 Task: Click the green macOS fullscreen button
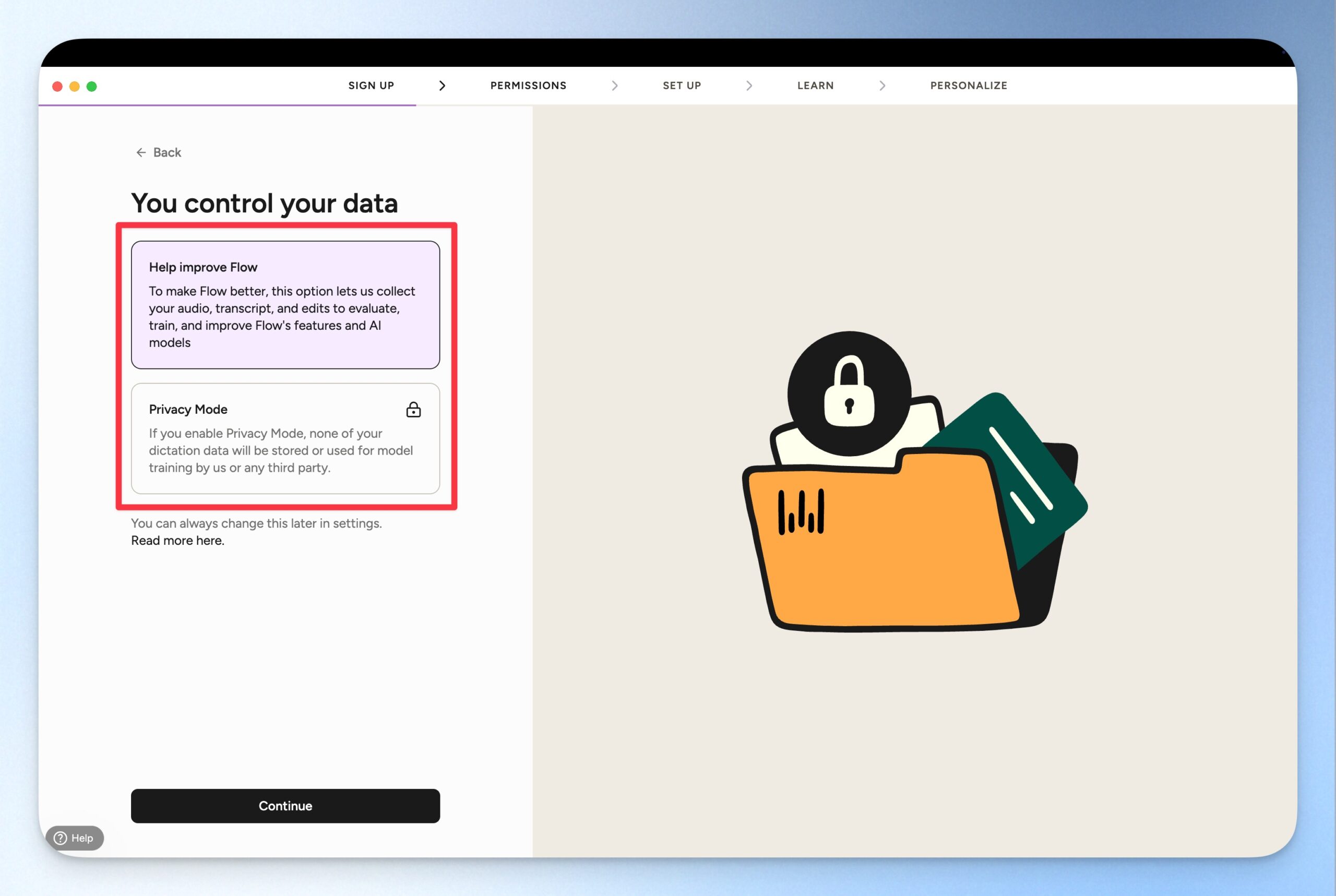[91, 86]
